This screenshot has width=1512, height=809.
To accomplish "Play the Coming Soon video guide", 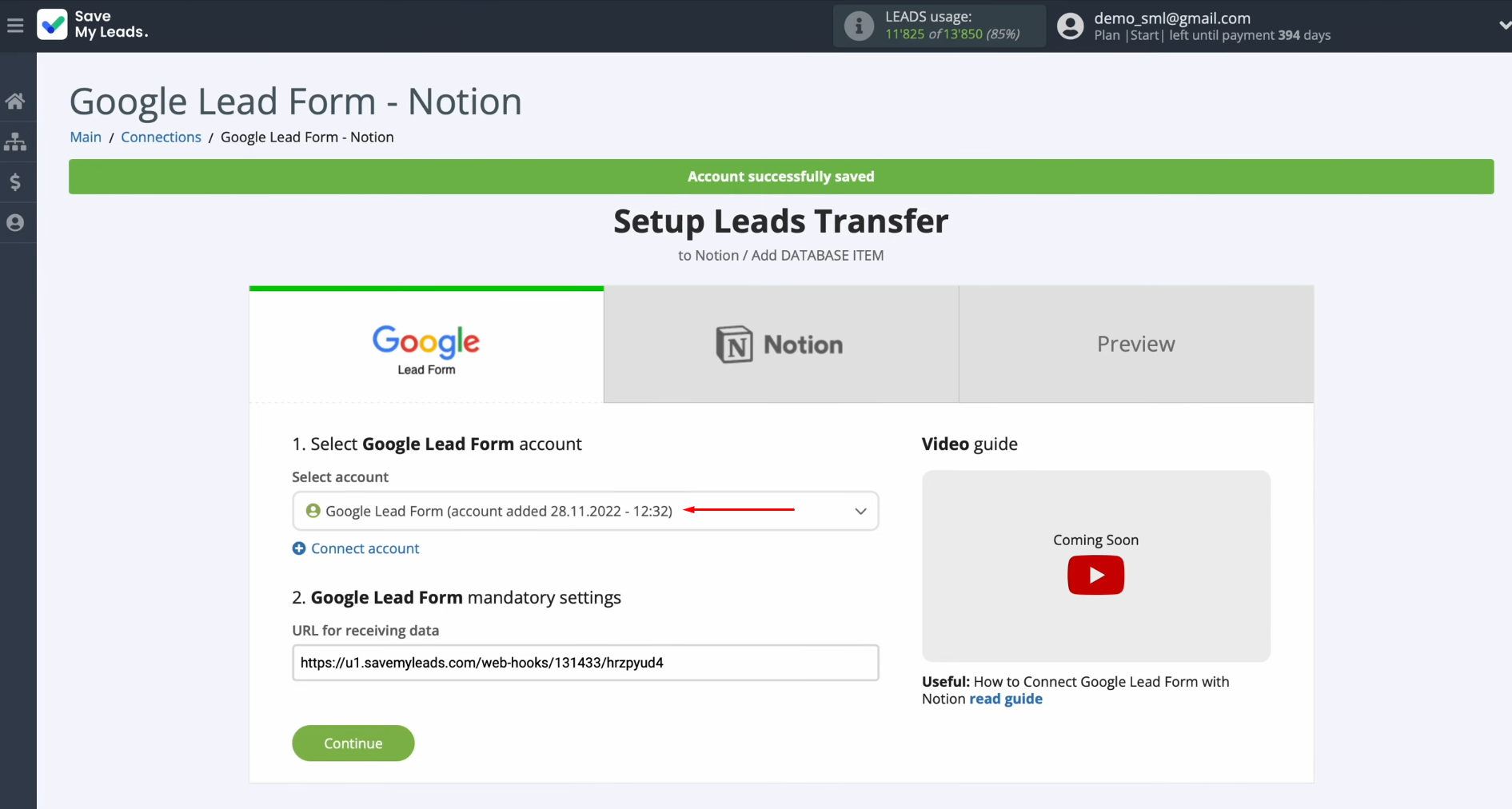I will point(1095,575).
